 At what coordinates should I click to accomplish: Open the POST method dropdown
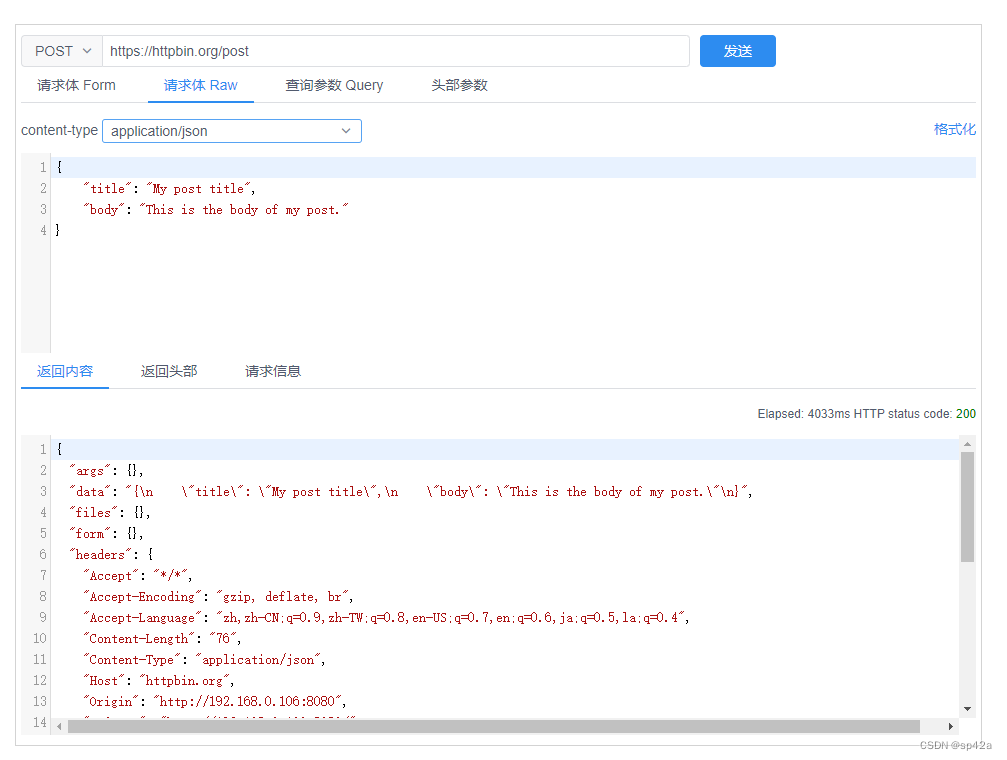[62, 51]
